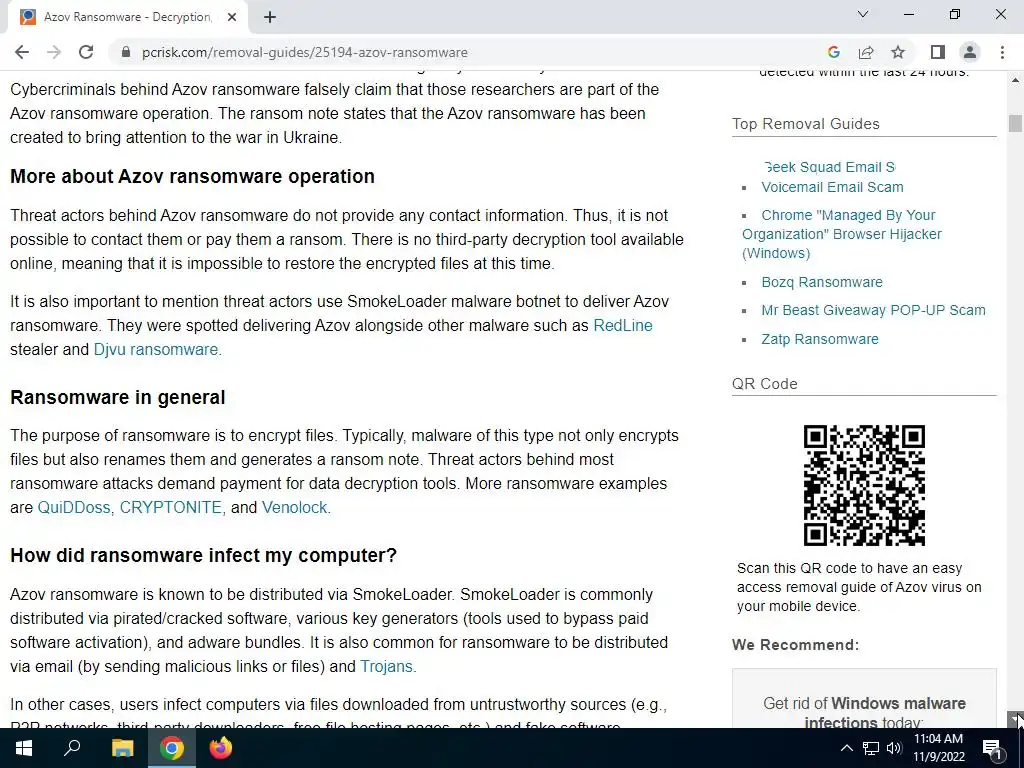Open the Djvu ransomware link

pyautogui.click(x=155, y=349)
